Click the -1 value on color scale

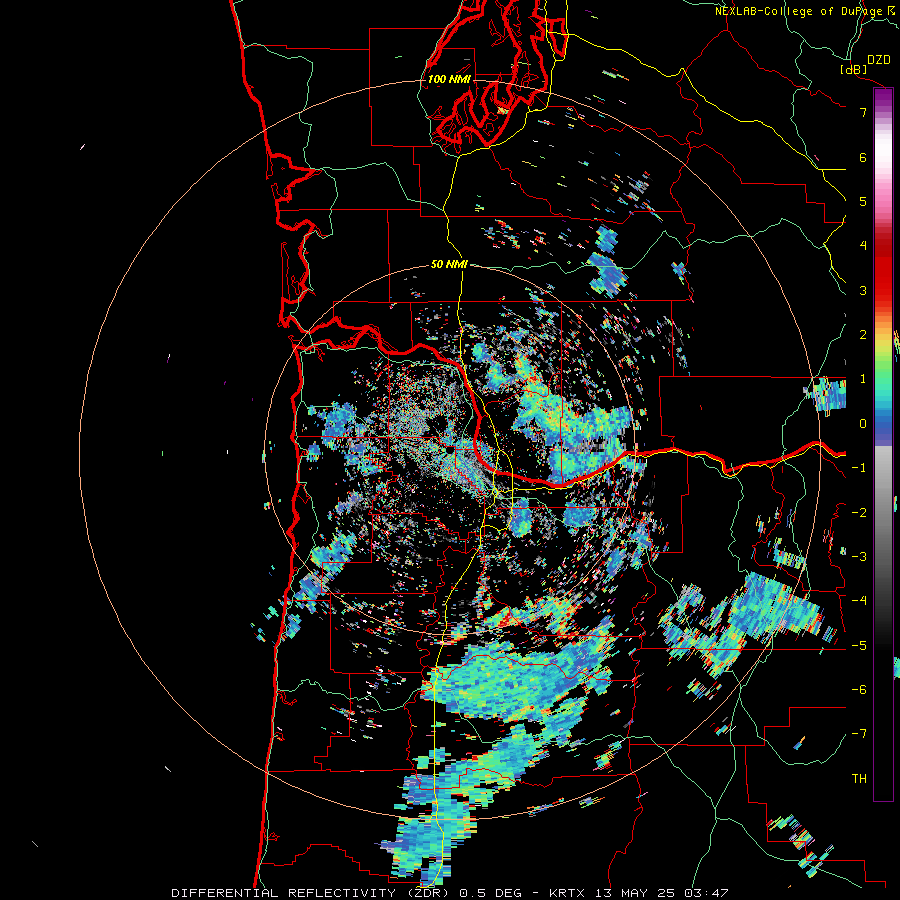[x=859, y=468]
